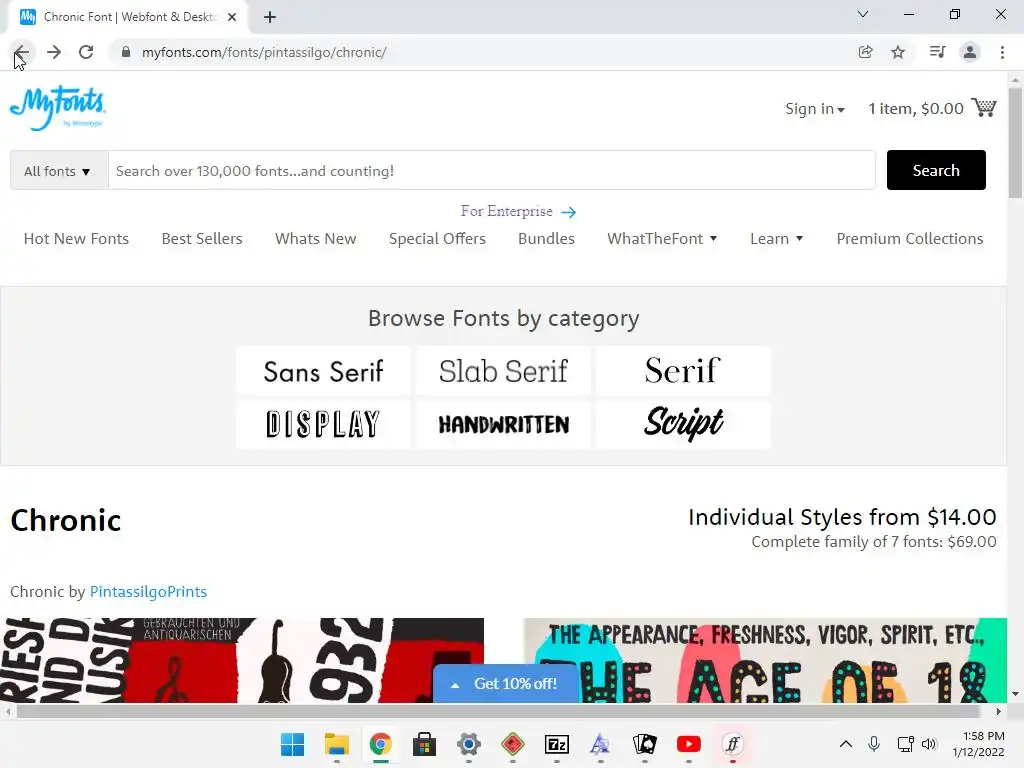Open the colorful Age of 18 sample image
Screen dimensions: 1024x768
(765, 660)
